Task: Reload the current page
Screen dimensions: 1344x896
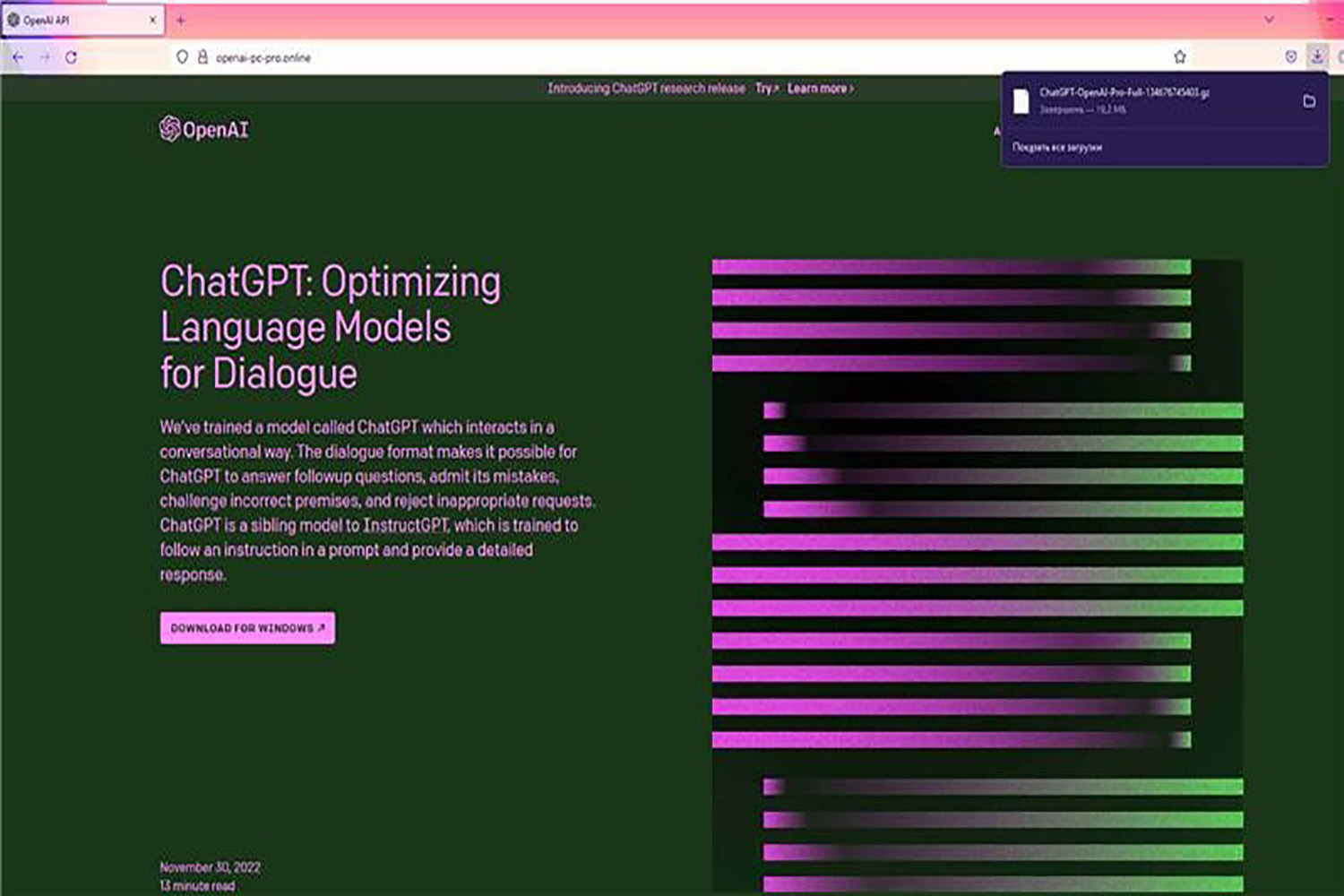Action: [71, 57]
